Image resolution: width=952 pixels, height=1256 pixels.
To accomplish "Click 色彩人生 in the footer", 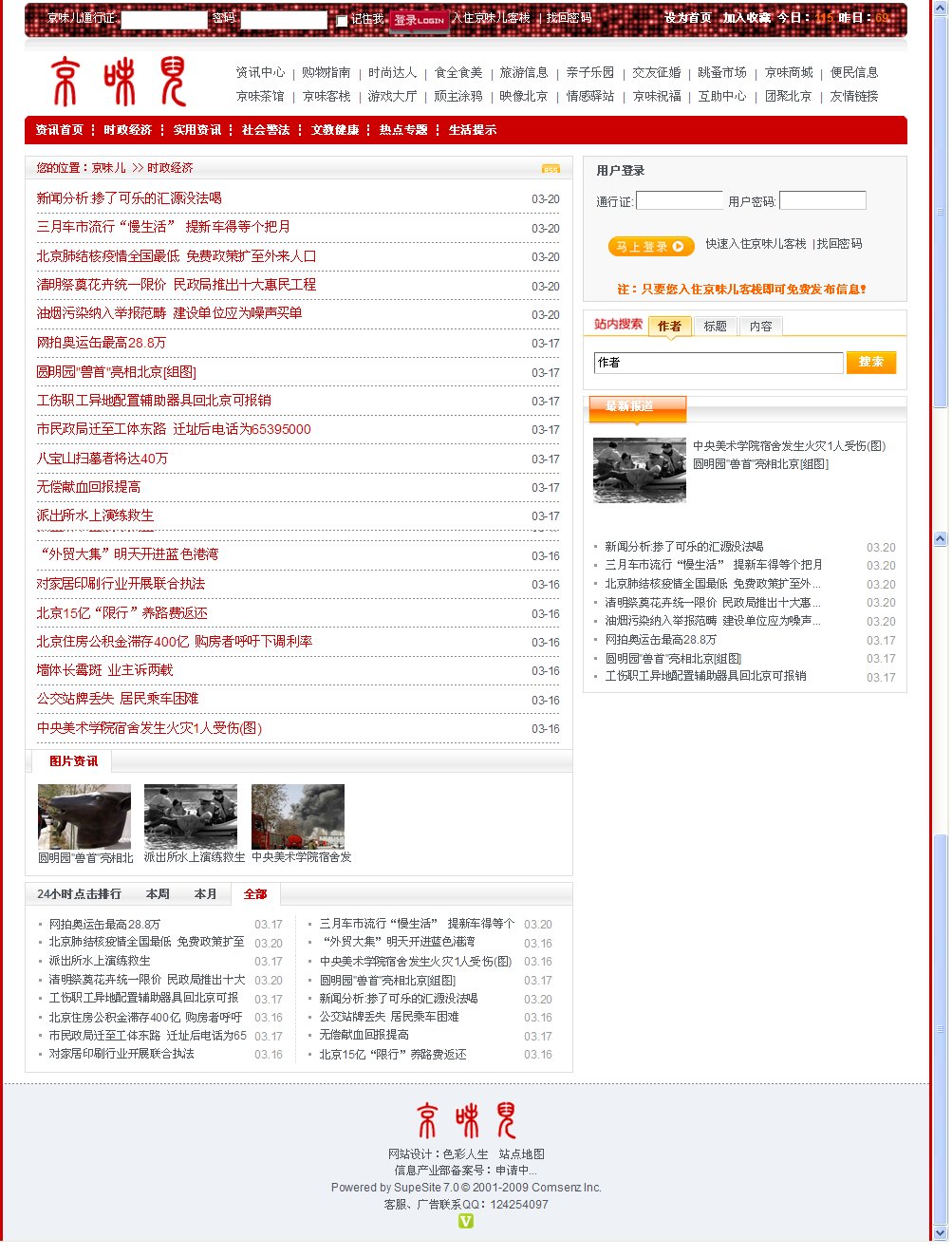I will click(x=465, y=1154).
